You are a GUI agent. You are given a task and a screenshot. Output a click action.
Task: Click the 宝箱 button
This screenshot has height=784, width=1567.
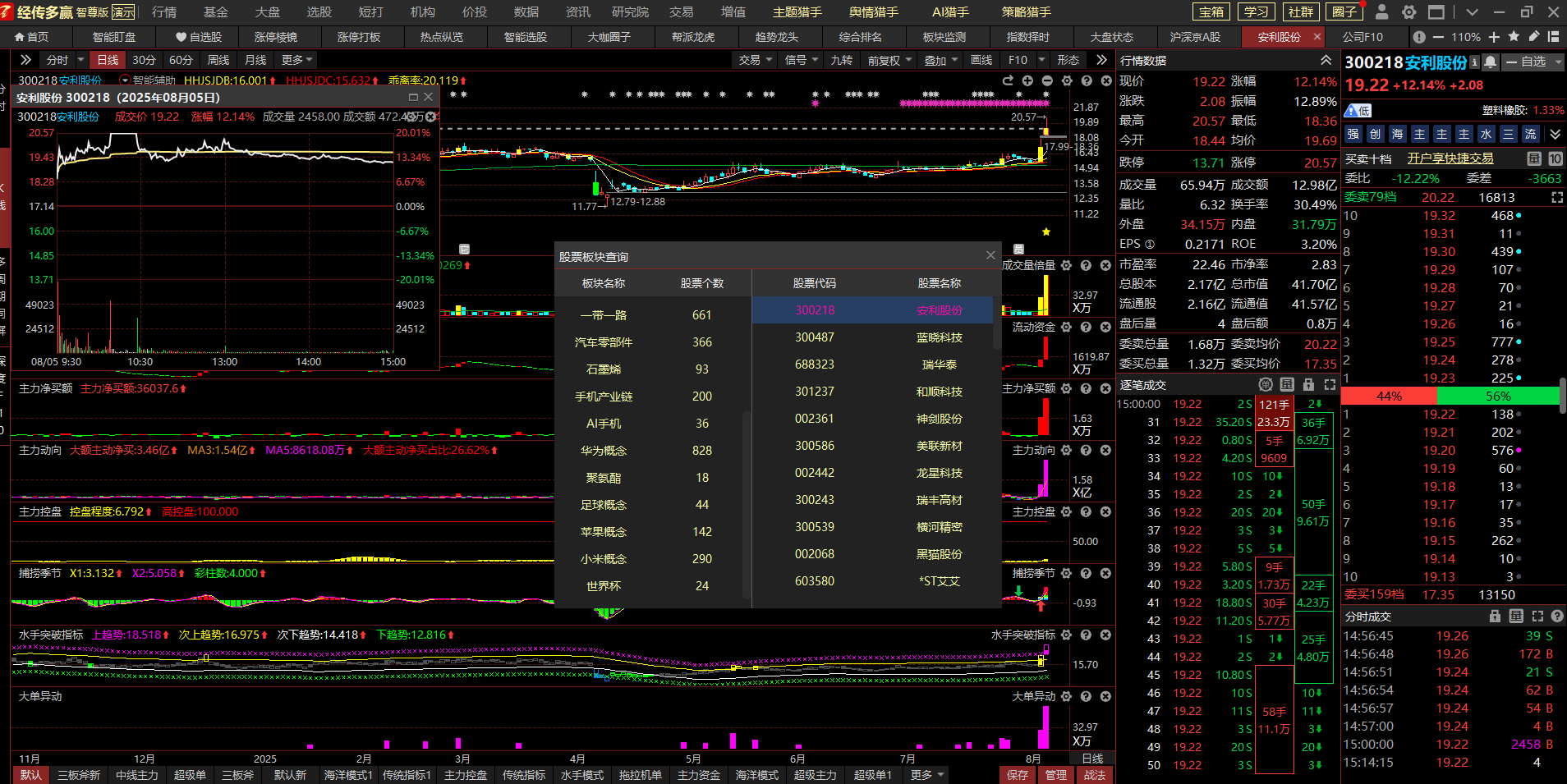1211,12
